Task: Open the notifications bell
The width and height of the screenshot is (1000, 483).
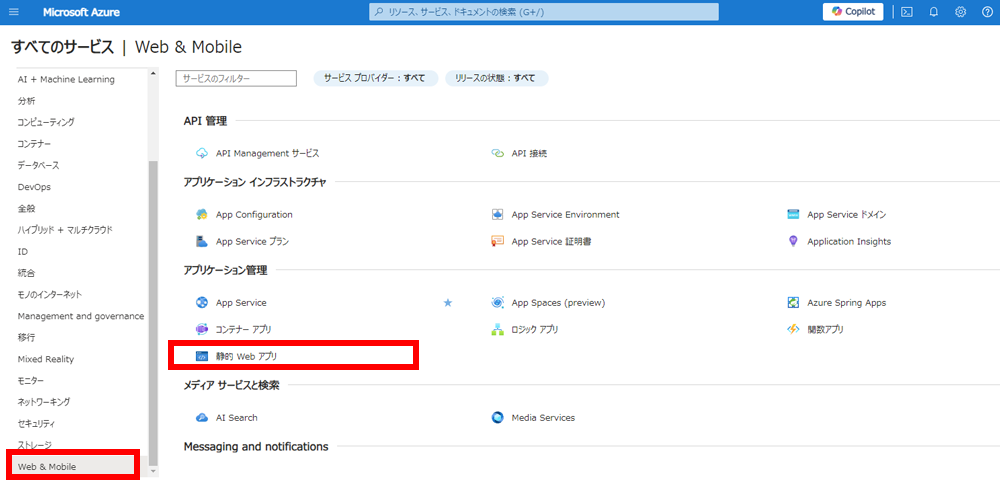Action: tap(934, 12)
